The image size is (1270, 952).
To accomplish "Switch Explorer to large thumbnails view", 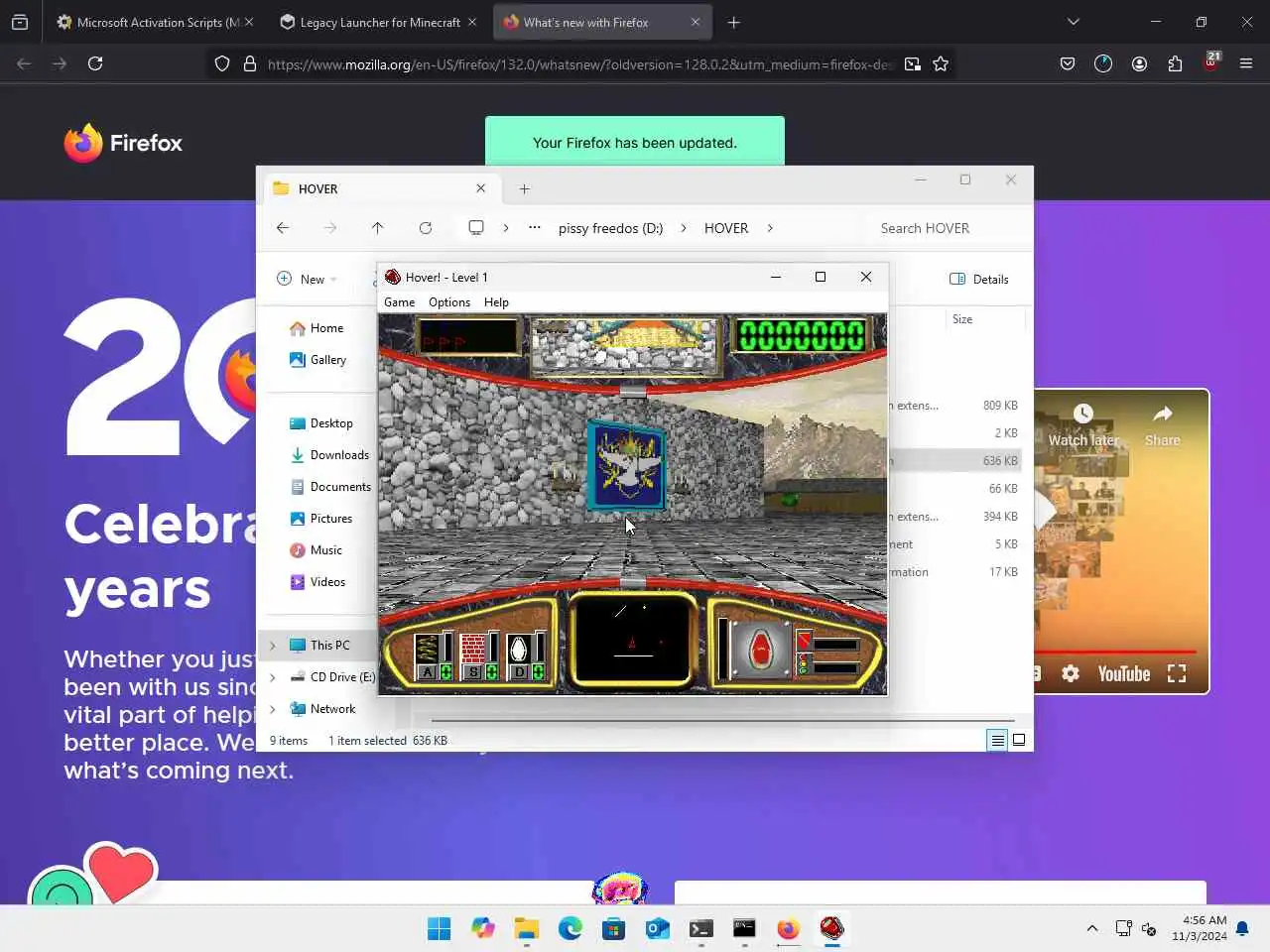I will [x=1018, y=740].
